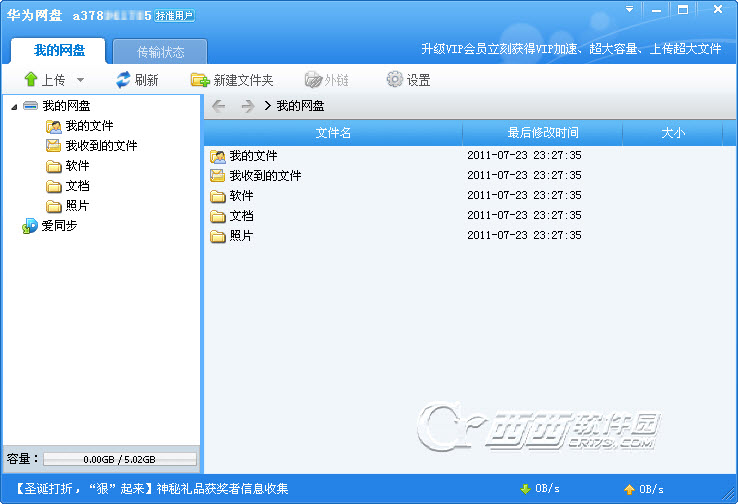The width and height of the screenshot is (738, 504).
Task: Select 我的文件 icon in sidebar tree
Action: (x=54, y=126)
